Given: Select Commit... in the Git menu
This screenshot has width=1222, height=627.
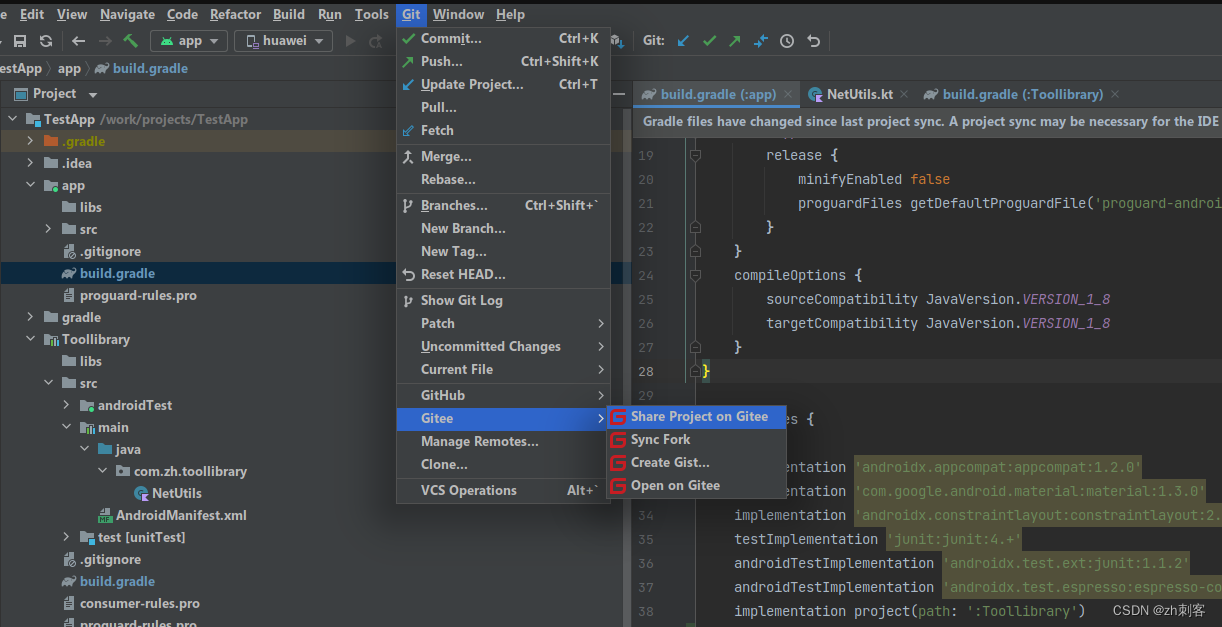Looking at the screenshot, I should pyautogui.click(x=503, y=38).
